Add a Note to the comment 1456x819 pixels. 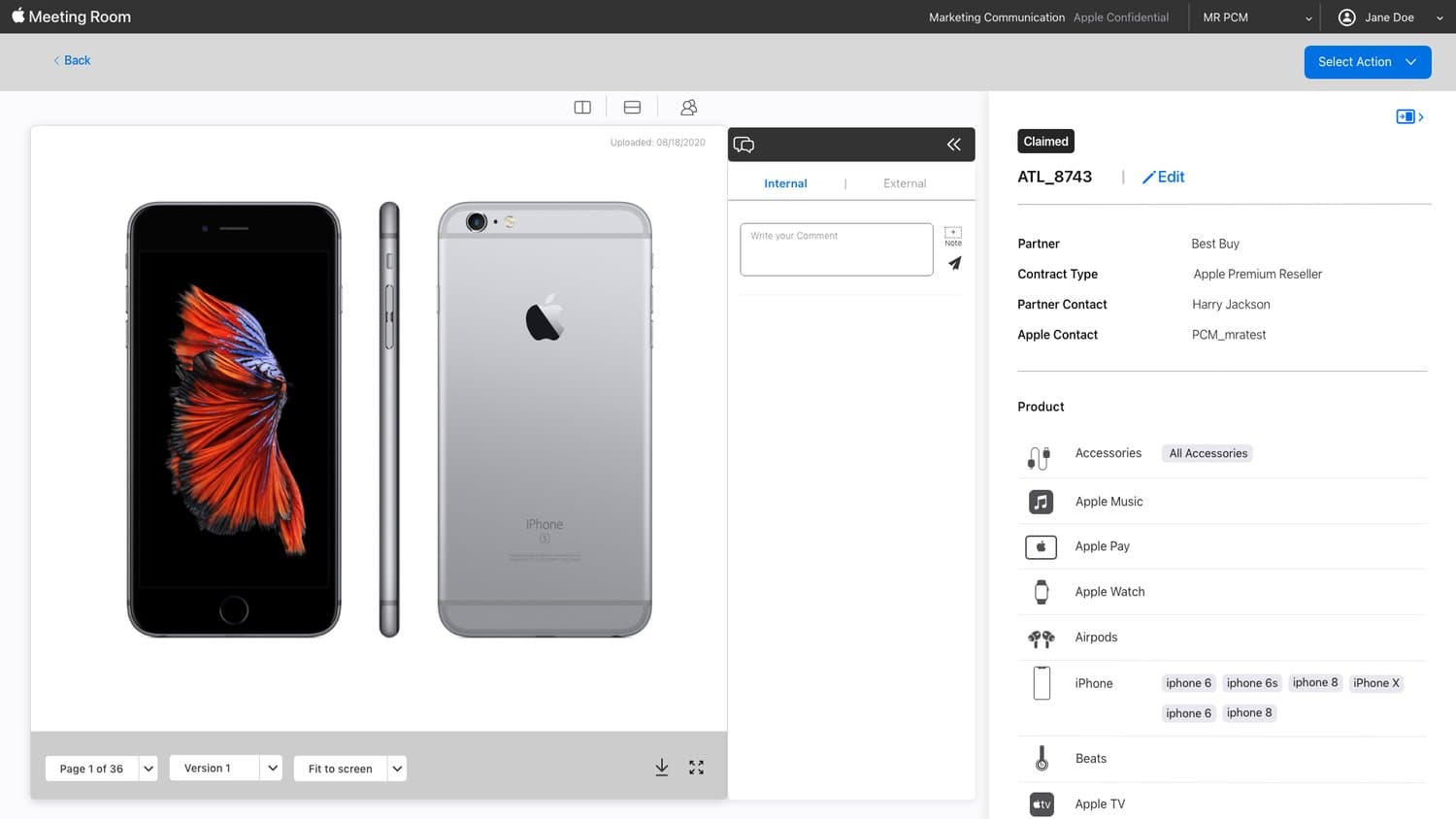[x=953, y=237]
